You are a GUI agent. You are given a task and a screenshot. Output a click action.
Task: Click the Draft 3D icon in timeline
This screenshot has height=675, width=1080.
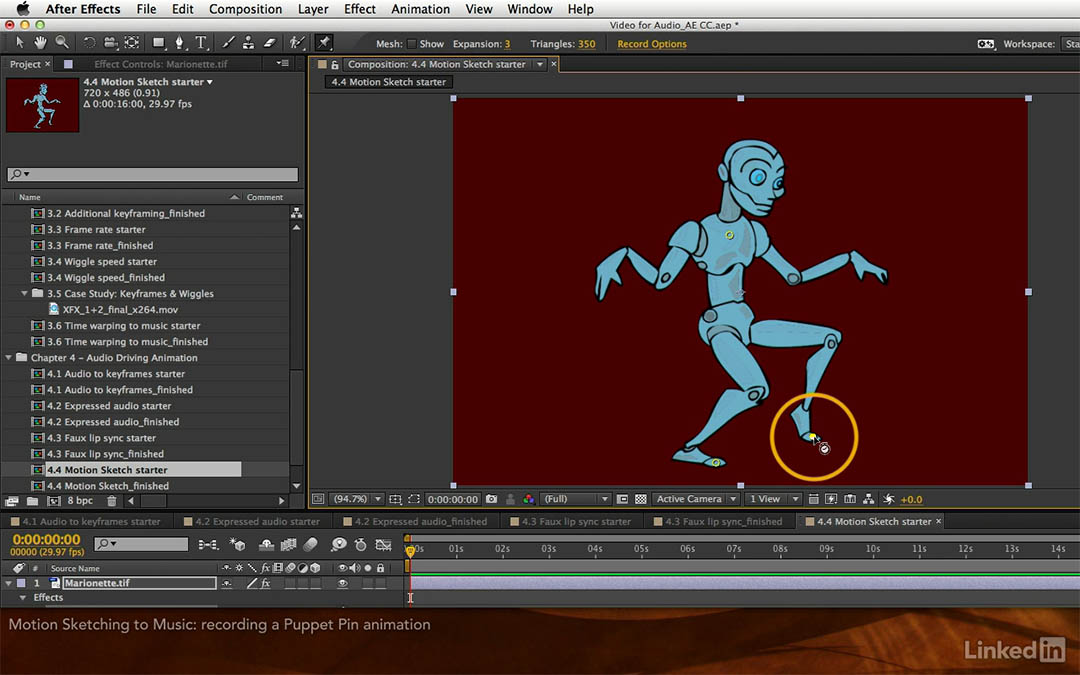tap(238, 544)
